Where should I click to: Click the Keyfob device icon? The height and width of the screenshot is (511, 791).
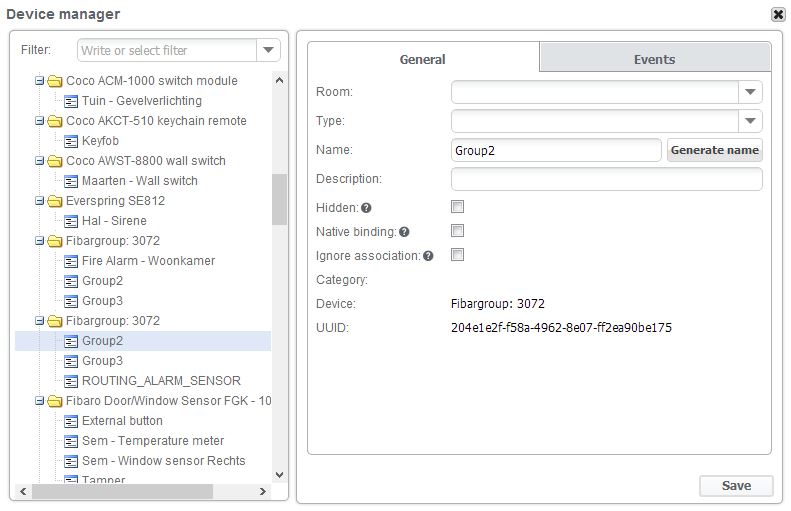click(71, 141)
